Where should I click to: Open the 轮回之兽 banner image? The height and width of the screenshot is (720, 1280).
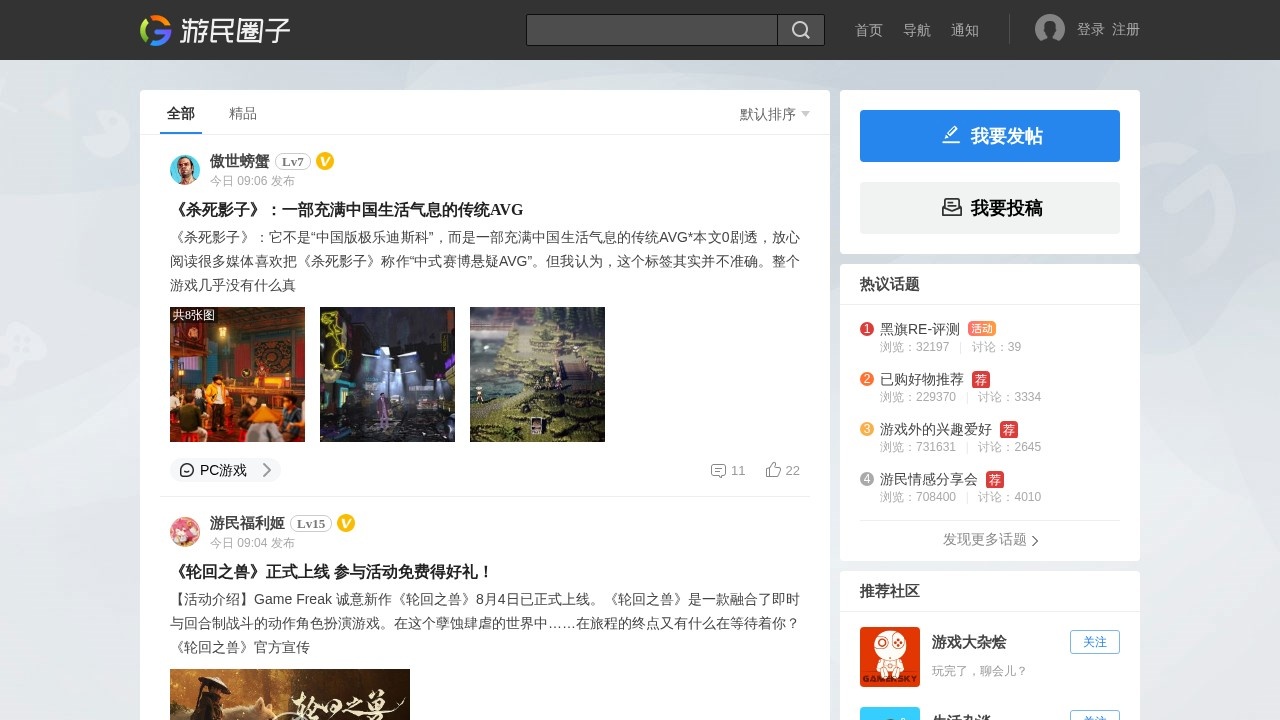(x=290, y=694)
